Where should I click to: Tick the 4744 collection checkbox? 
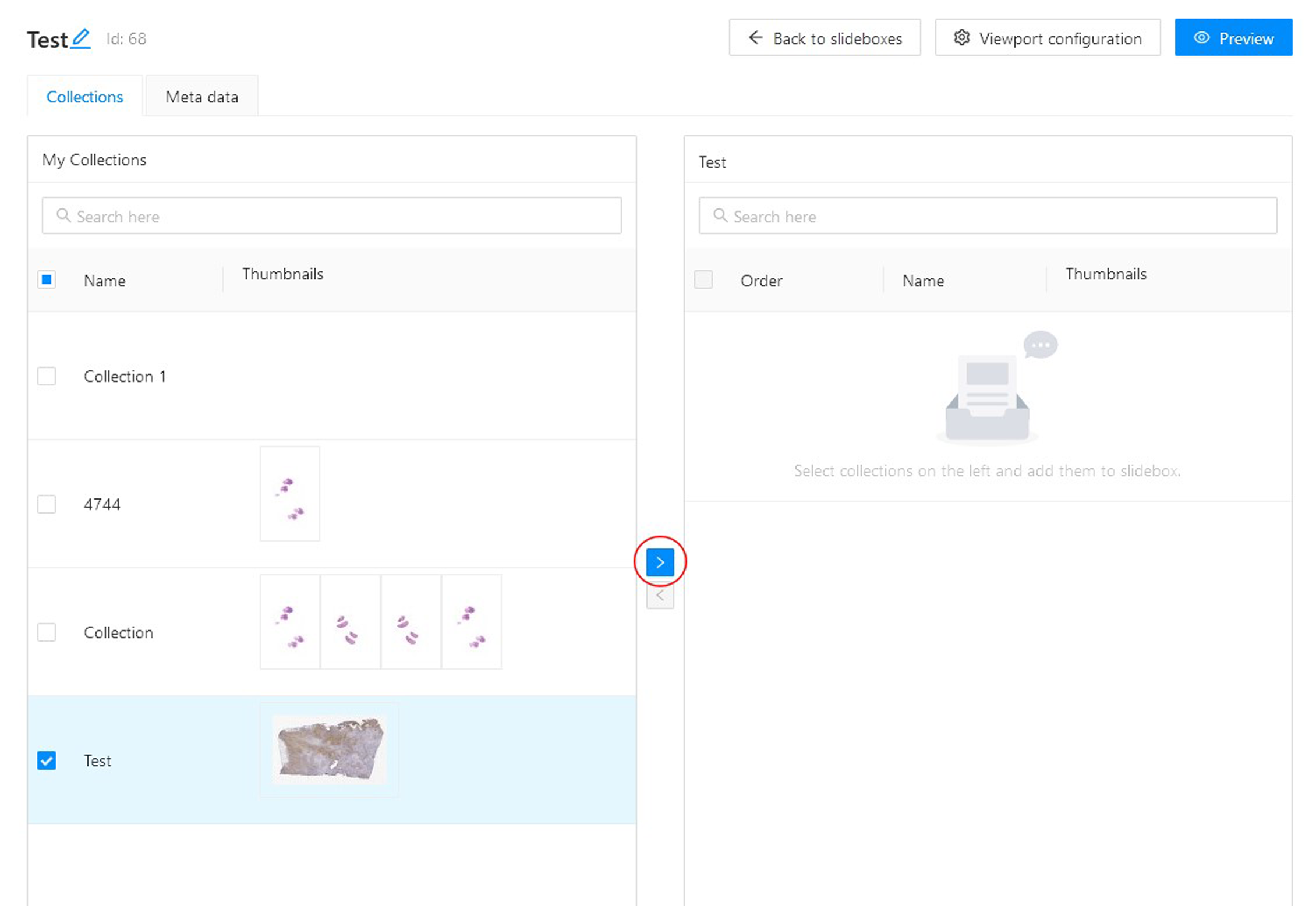(x=47, y=504)
